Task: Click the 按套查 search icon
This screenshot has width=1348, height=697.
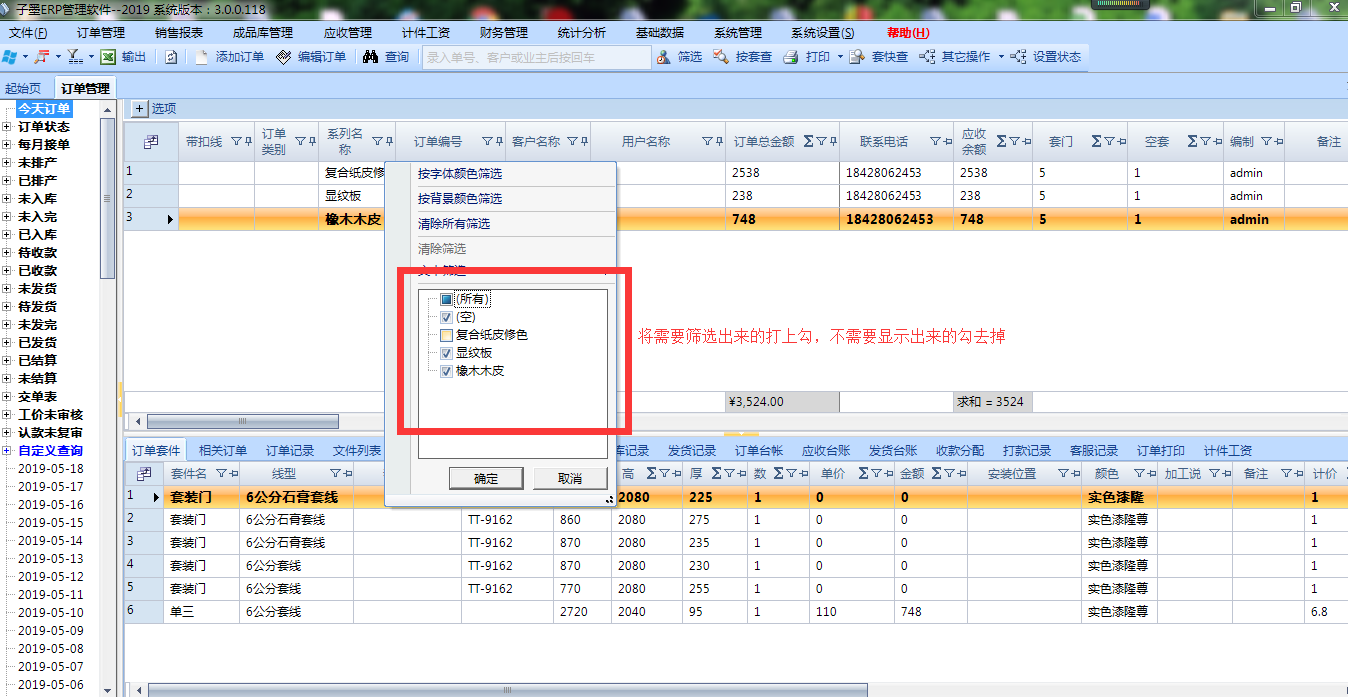Action: (721, 57)
